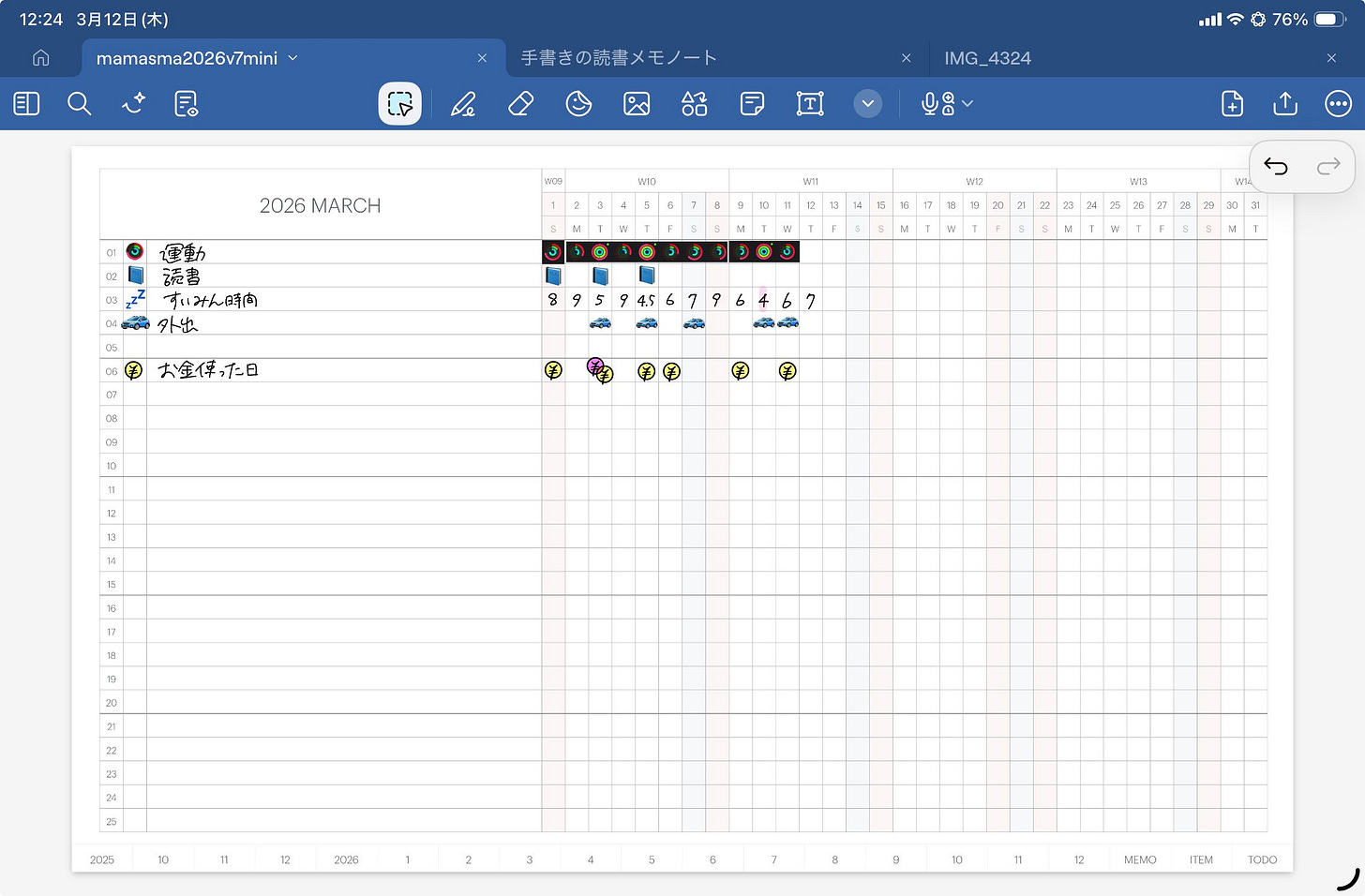
Task: Switch to the 手書きの読書メモノート tab
Action: click(619, 58)
